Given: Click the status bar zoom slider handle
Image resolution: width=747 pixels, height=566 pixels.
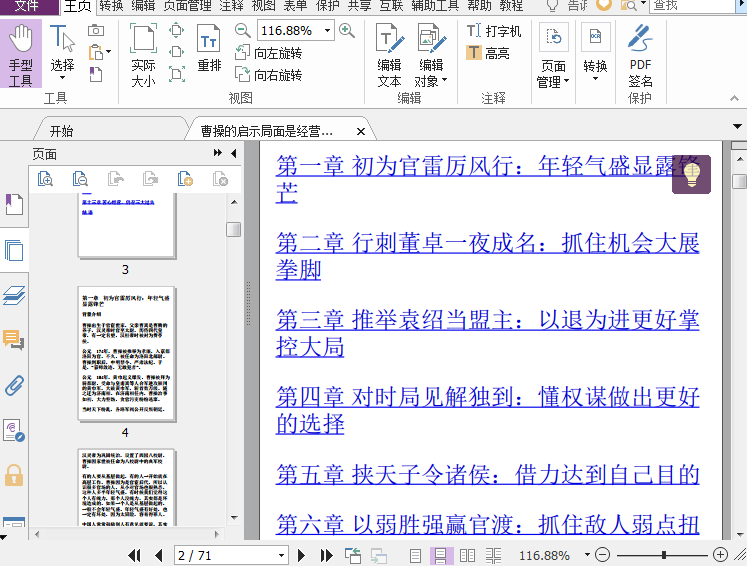Looking at the screenshot, I should pos(664,555).
